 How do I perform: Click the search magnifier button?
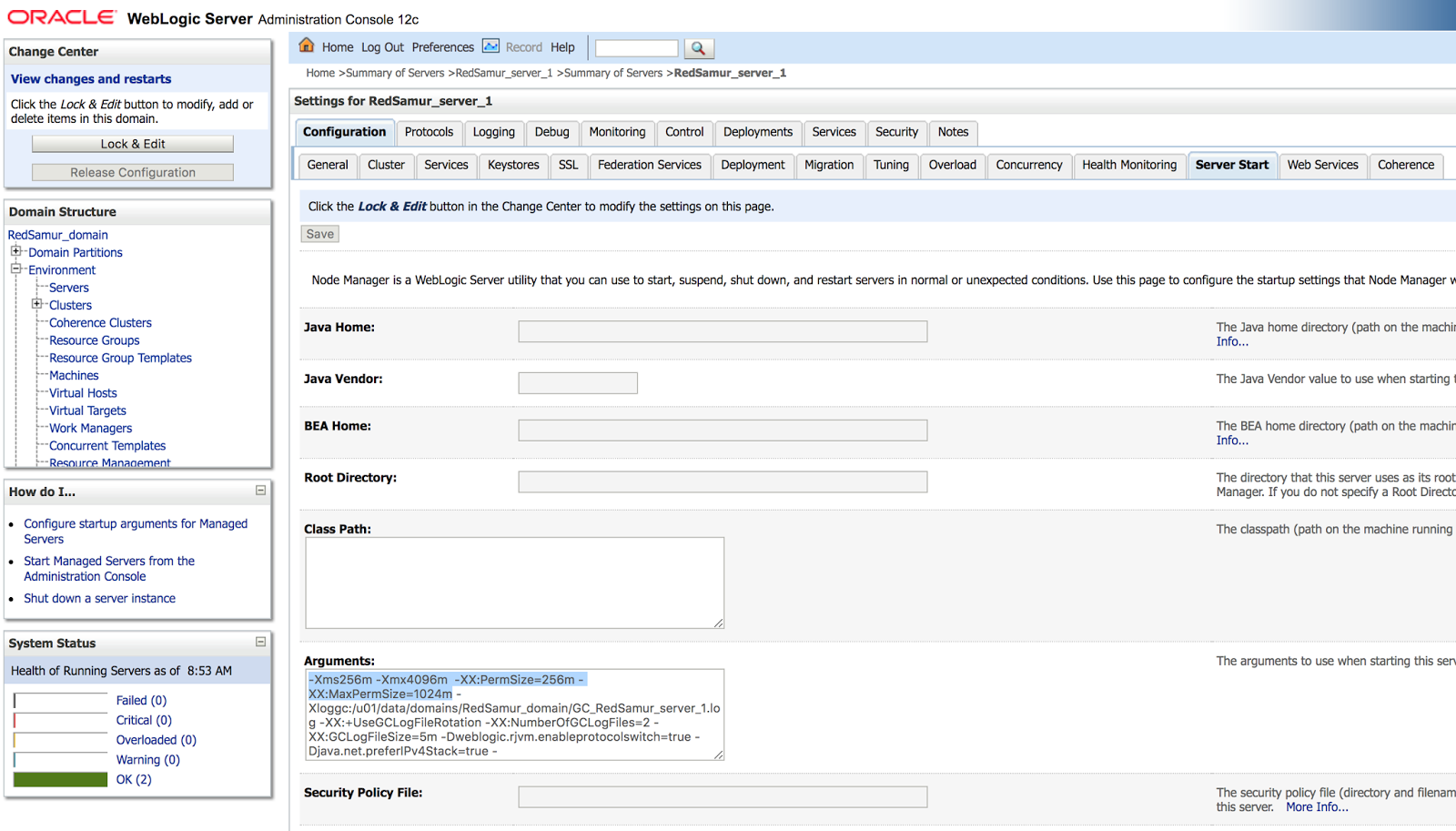[698, 48]
